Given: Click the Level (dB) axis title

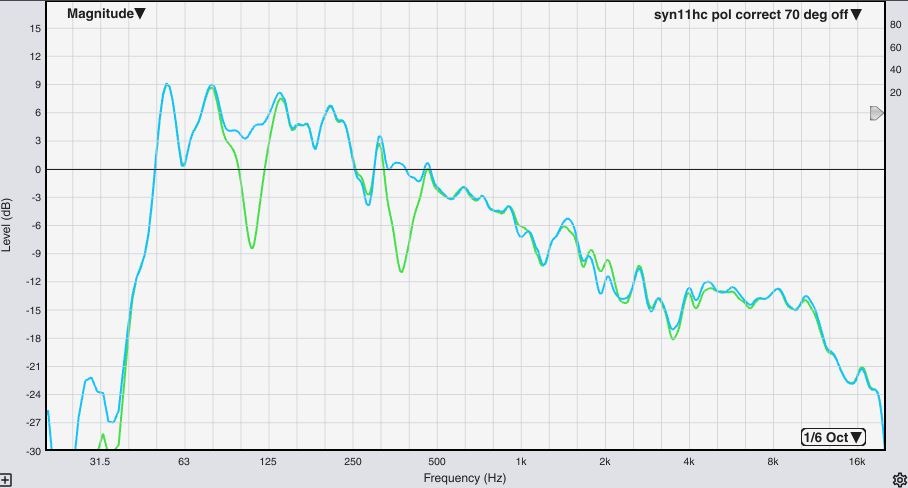Looking at the screenshot, I should (x=6, y=225).
